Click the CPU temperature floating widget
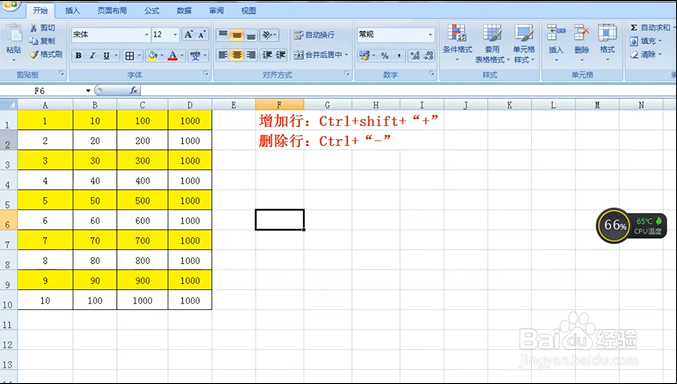Image resolution: width=677 pixels, height=384 pixels. (x=632, y=225)
